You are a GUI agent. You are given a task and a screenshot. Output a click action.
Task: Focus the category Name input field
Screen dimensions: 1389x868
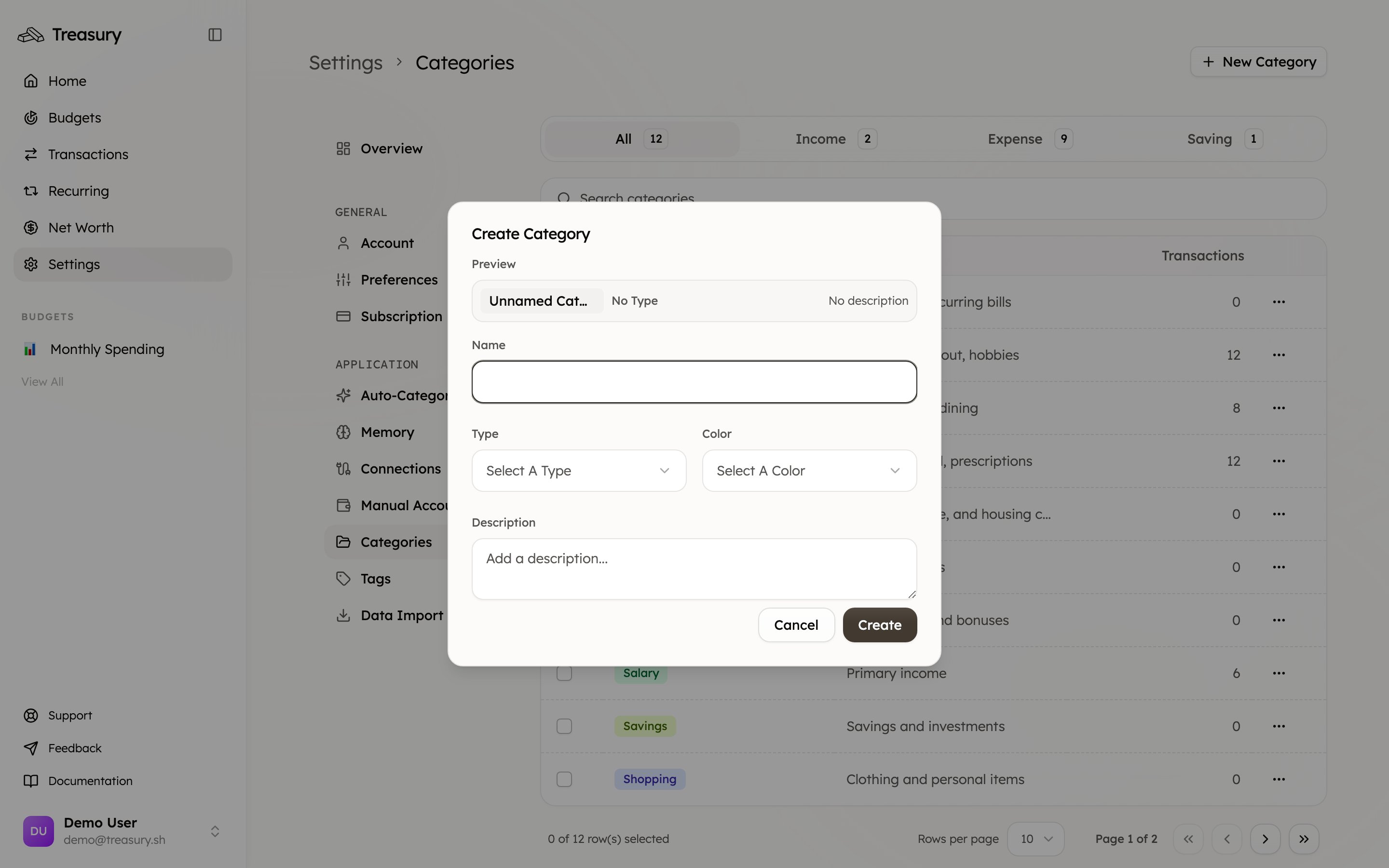tap(694, 382)
